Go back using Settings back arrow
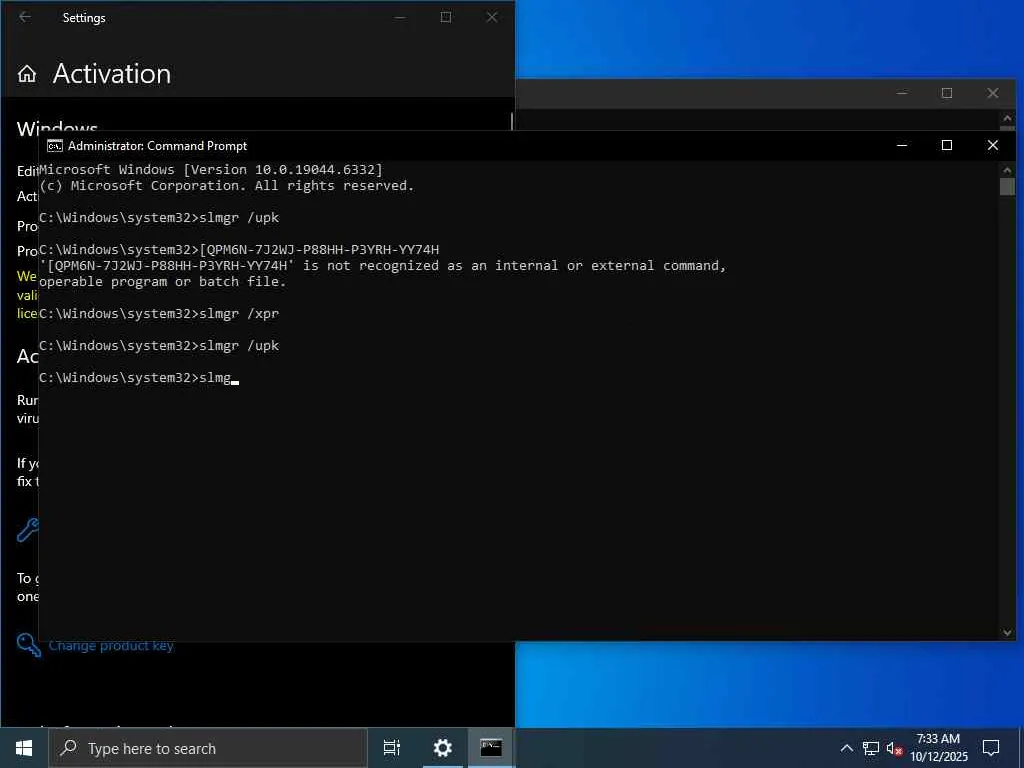Viewport: 1024px width, 768px height. [25, 17]
